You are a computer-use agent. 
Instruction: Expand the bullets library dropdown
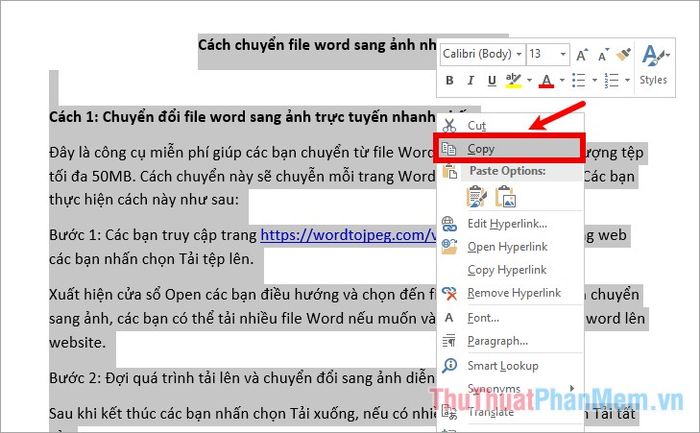[x=595, y=80]
